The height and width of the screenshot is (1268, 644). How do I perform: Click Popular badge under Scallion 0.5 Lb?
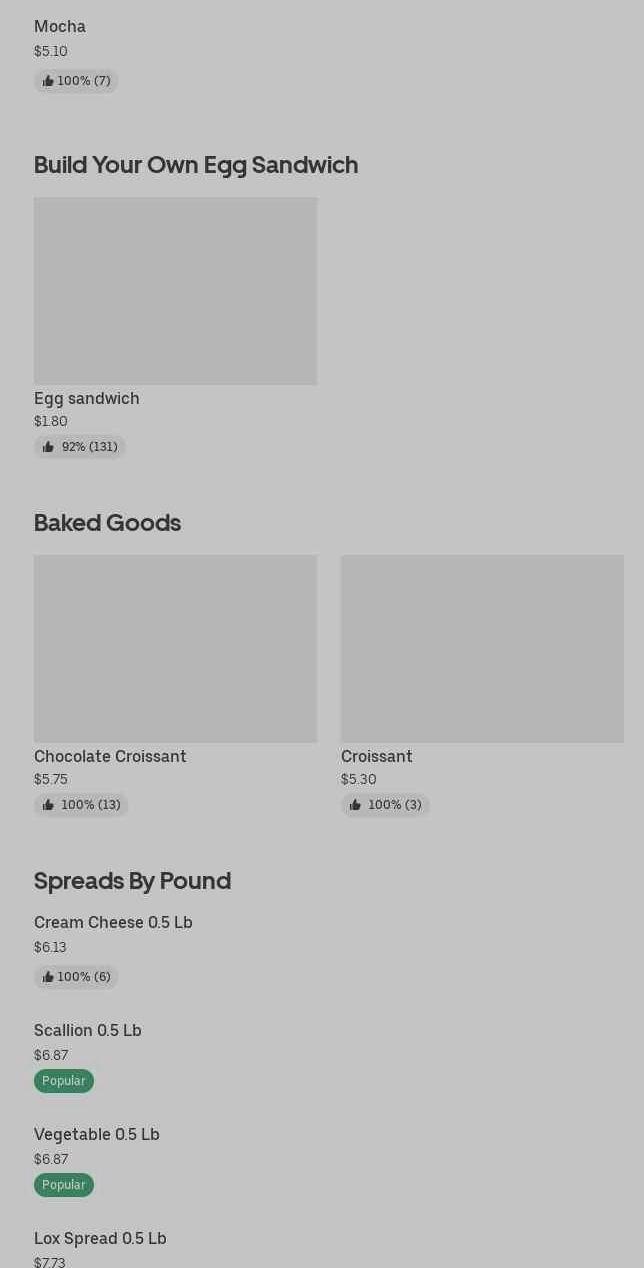[64, 1081]
